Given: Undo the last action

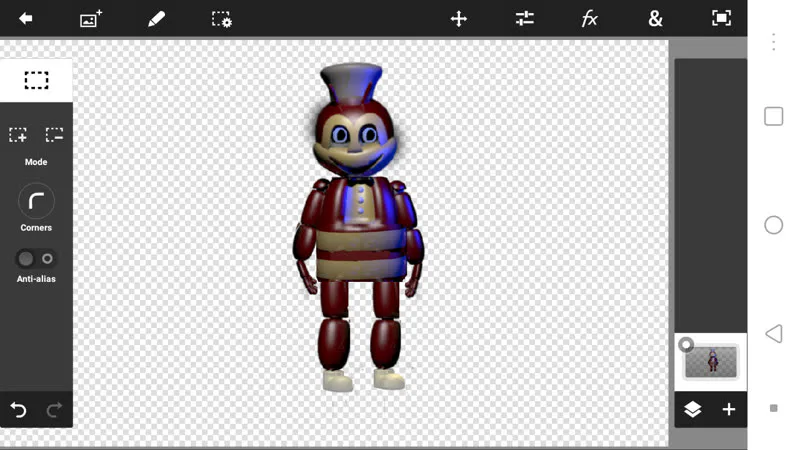Looking at the screenshot, I should point(18,410).
